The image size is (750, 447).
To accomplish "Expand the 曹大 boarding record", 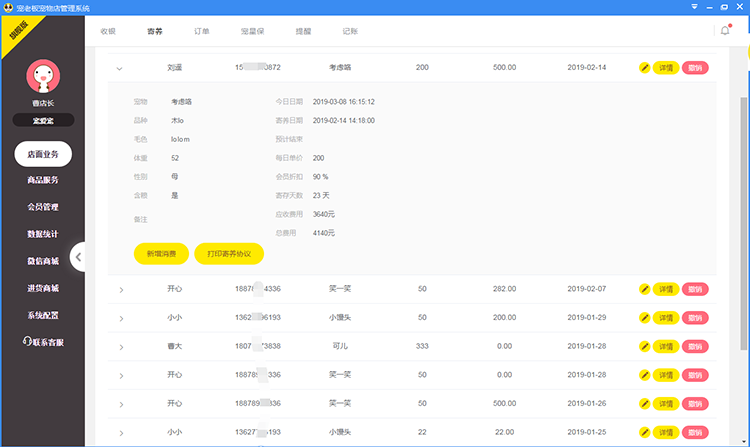I will pyautogui.click(x=120, y=347).
